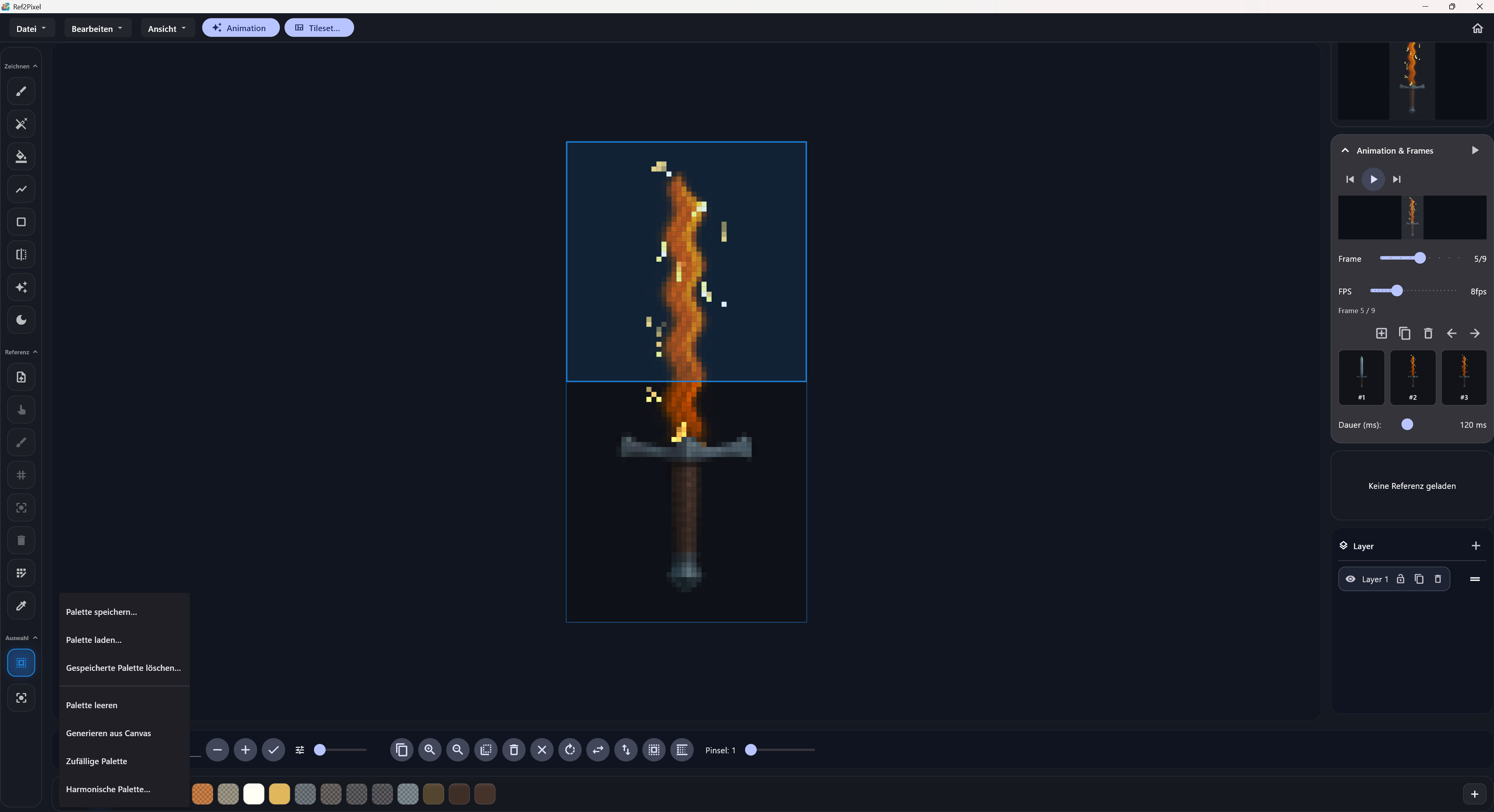Click the Home icon at top right
The height and width of the screenshot is (812, 1494).
[x=1477, y=28]
